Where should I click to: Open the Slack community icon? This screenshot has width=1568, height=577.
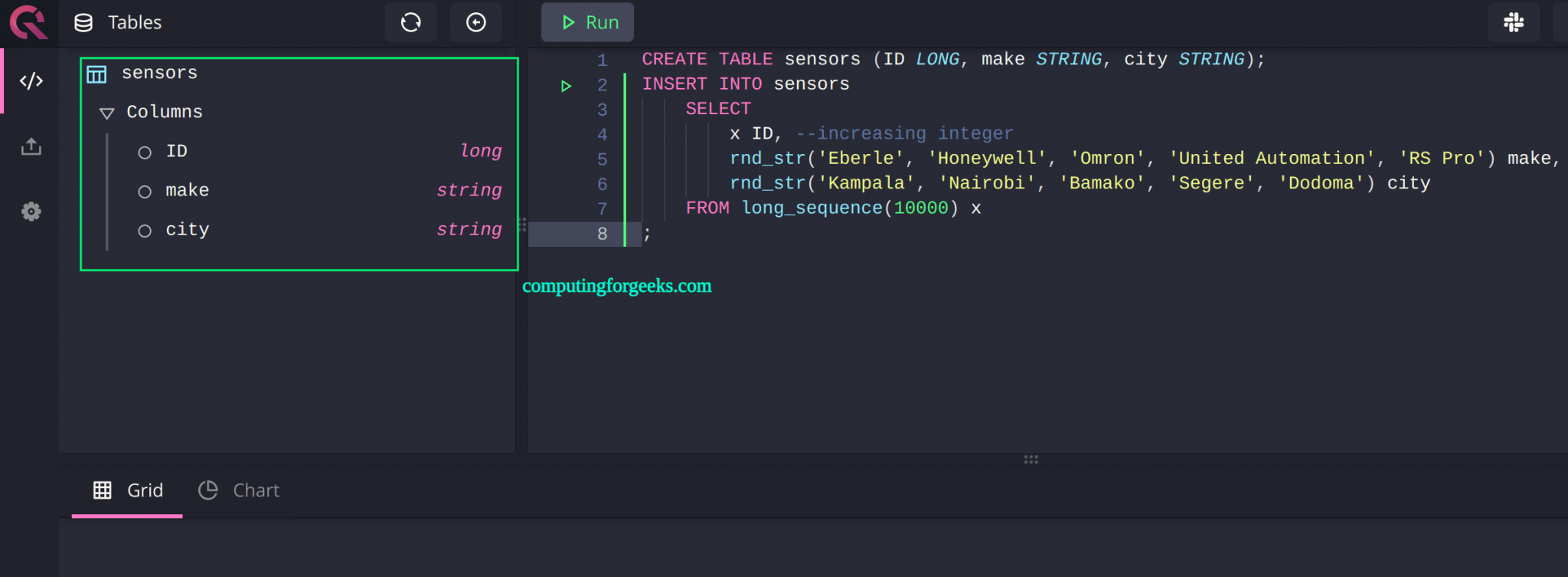[1514, 22]
